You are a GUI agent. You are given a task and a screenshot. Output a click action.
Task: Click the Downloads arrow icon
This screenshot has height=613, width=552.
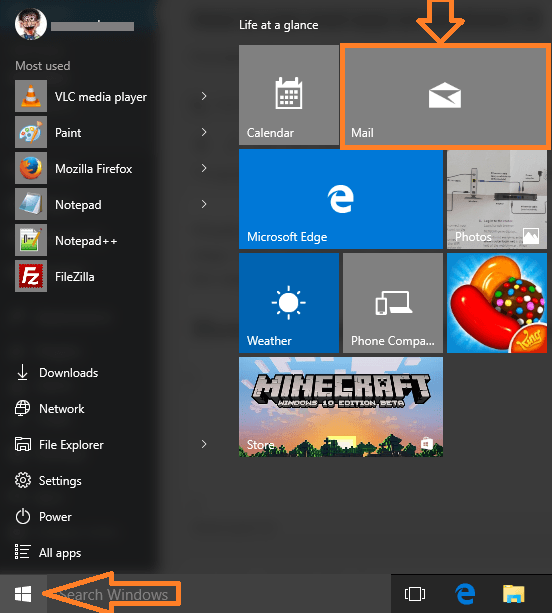pos(23,373)
